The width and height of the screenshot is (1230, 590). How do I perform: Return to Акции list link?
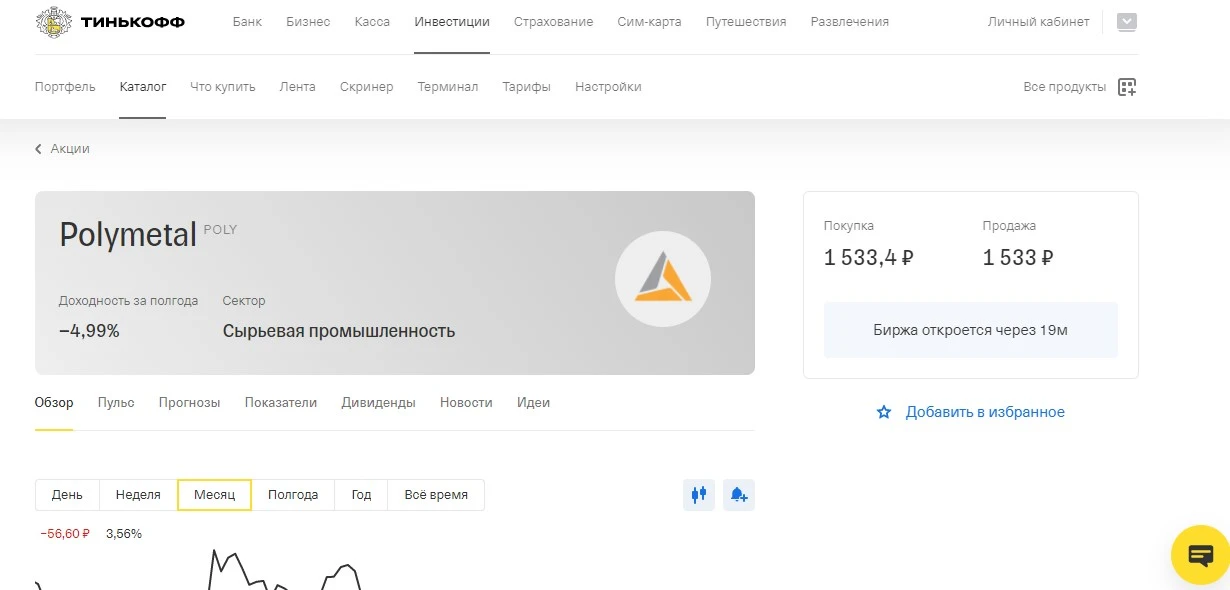[70, 149]
